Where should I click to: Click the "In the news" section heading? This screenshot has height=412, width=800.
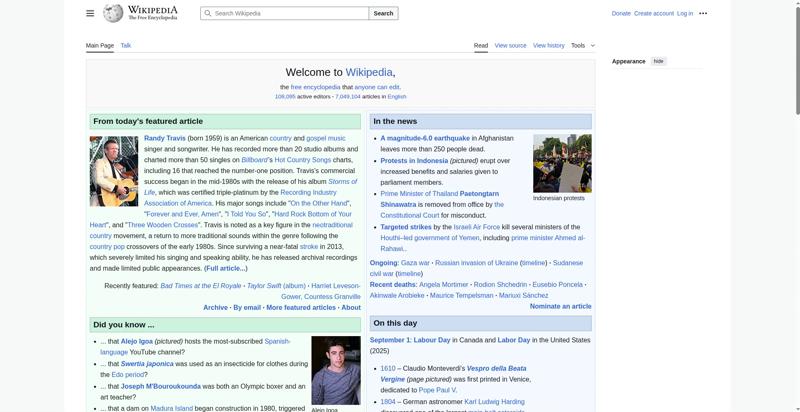click(395, 121)
